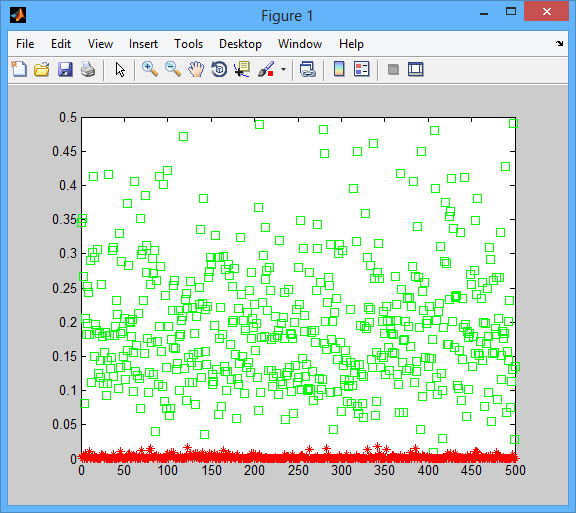
Task: Print the figure using the printer icon
Action: pyautogui.click(x=88, y=69)
